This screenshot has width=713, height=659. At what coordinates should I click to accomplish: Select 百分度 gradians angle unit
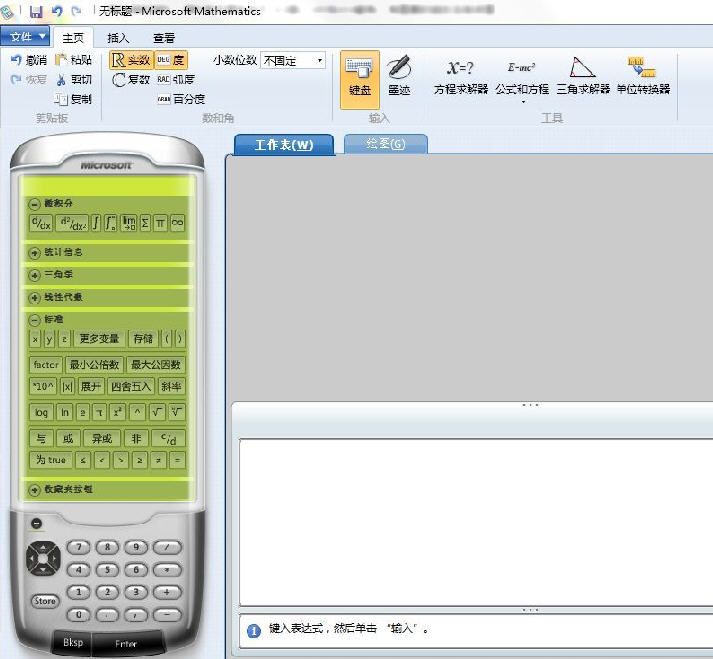tap(181, 99)
